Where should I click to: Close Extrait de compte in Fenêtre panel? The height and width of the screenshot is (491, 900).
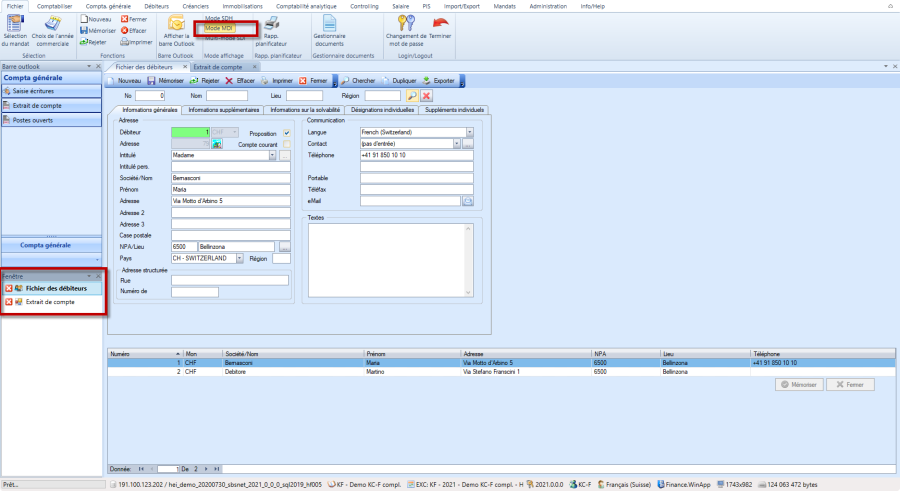9,301
